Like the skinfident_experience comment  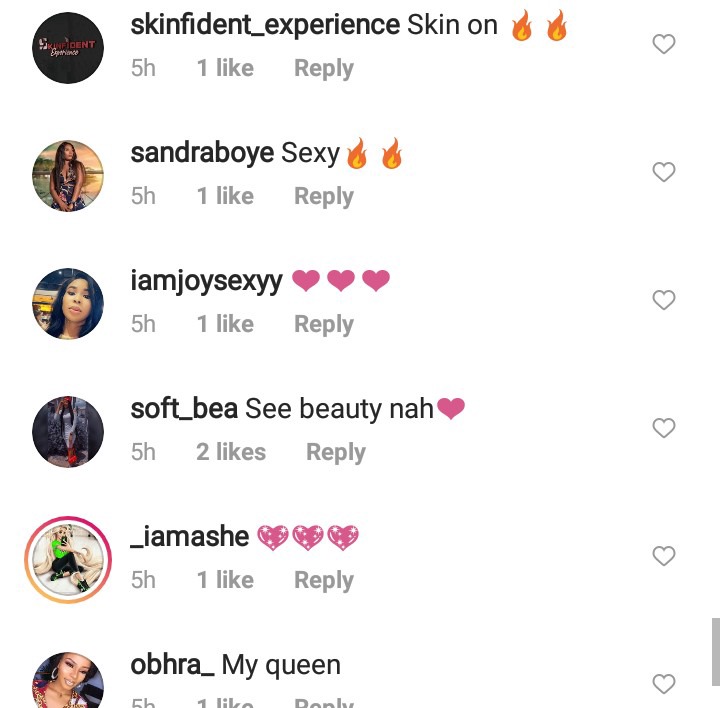click(x=664, y=44)
